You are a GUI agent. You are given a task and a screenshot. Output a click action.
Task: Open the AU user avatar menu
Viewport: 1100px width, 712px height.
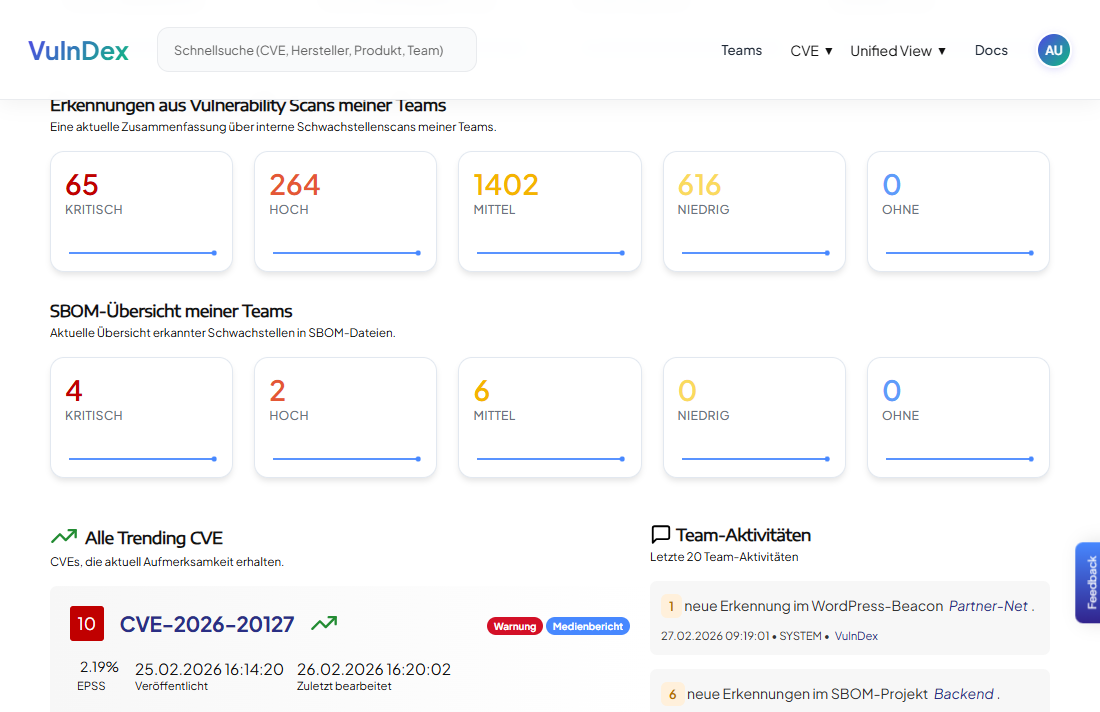(1053, 50)
